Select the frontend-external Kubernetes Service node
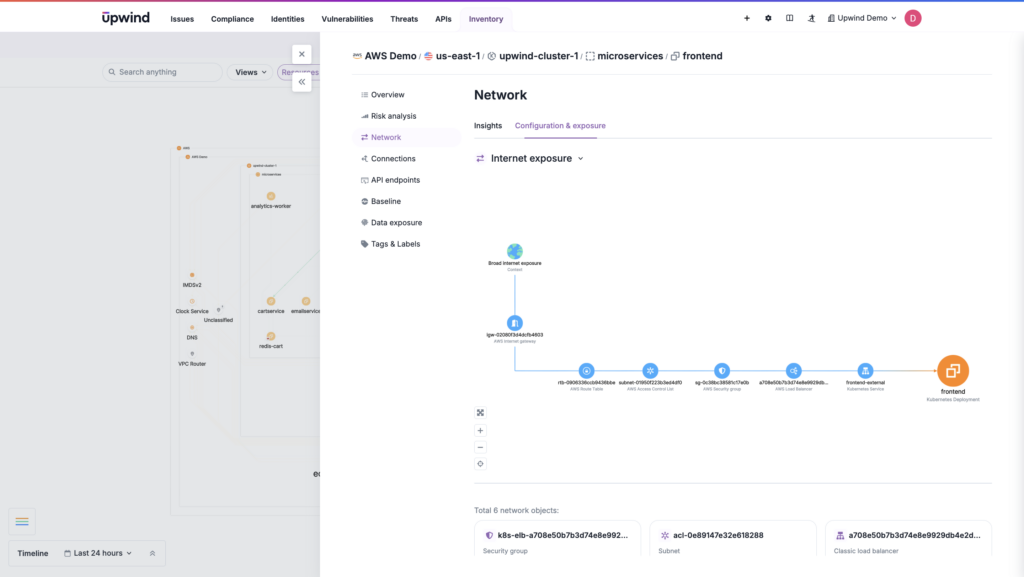This screenshot has width=1024, height=577. (866, 369)
